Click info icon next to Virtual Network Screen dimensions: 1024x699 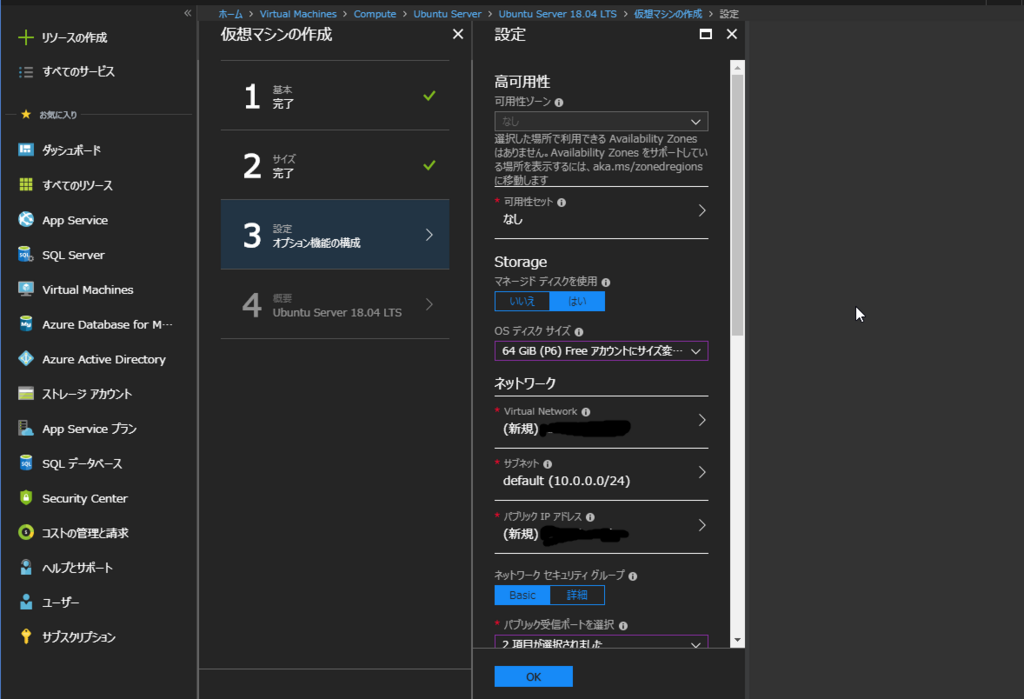(x=586, y=412)
